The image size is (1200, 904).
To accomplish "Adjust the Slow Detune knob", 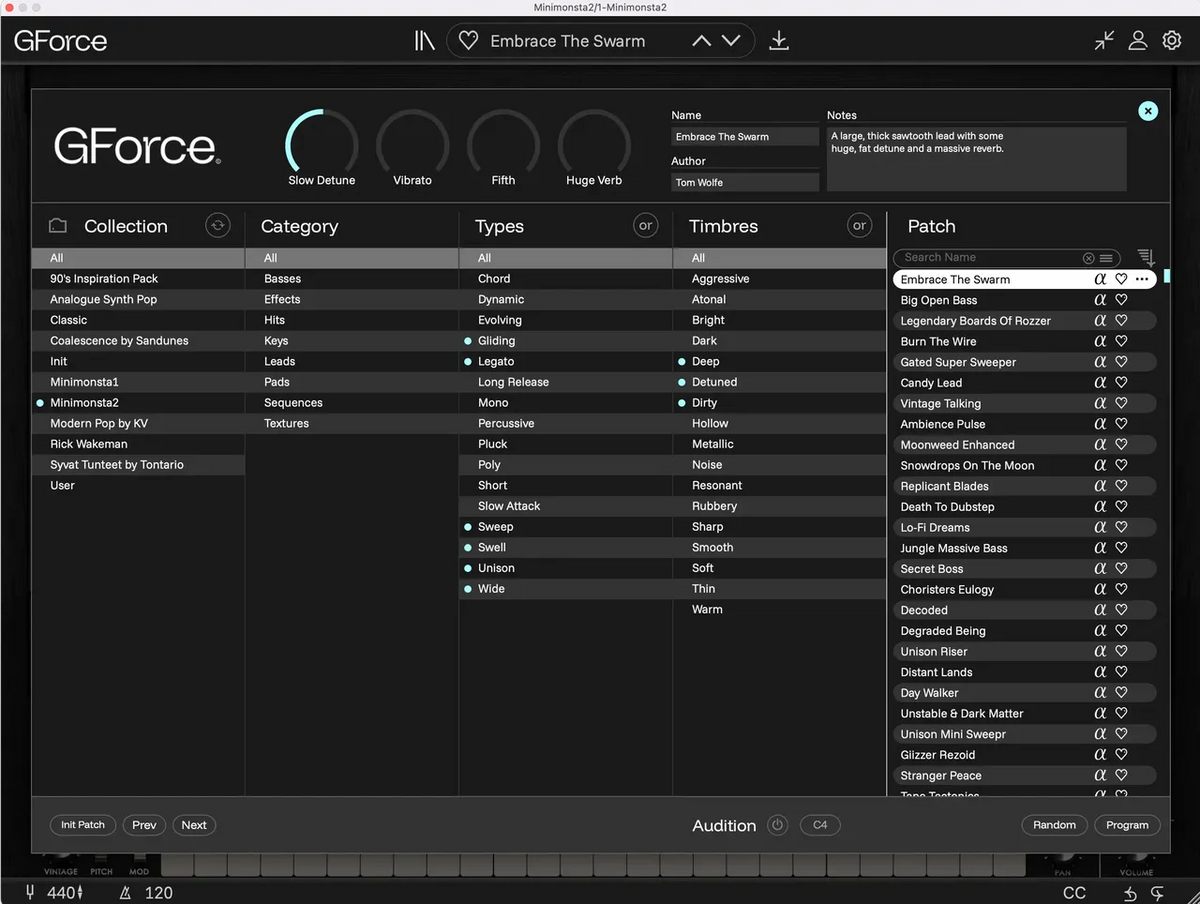I will [322, 145].
